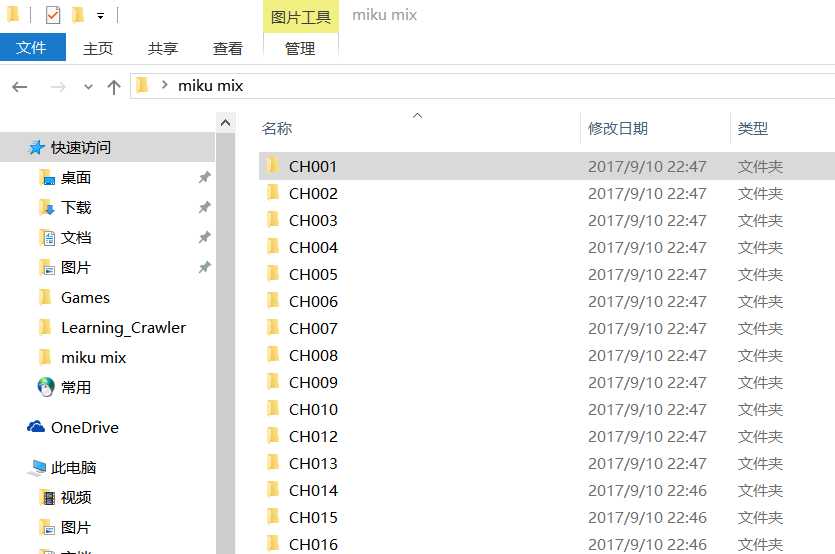This screenshot has height=554, width=835.
Task: Sort by the 类型 column header
Action: pyautogui.click(x=752, y=128)
